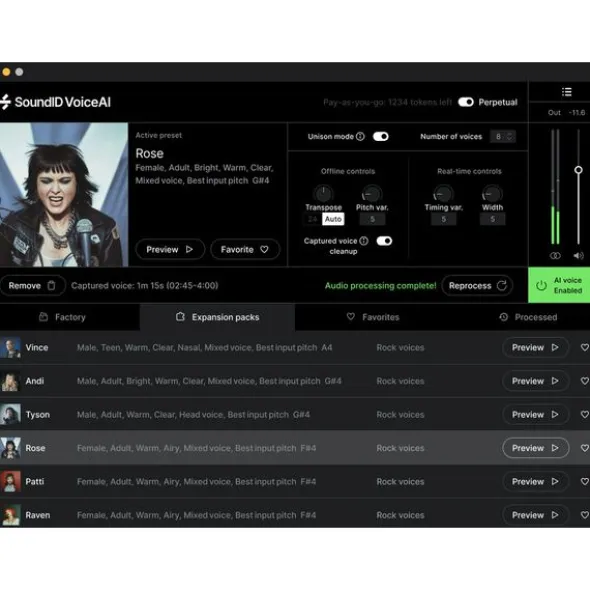Preview the Andi voice

click(535, 381)
